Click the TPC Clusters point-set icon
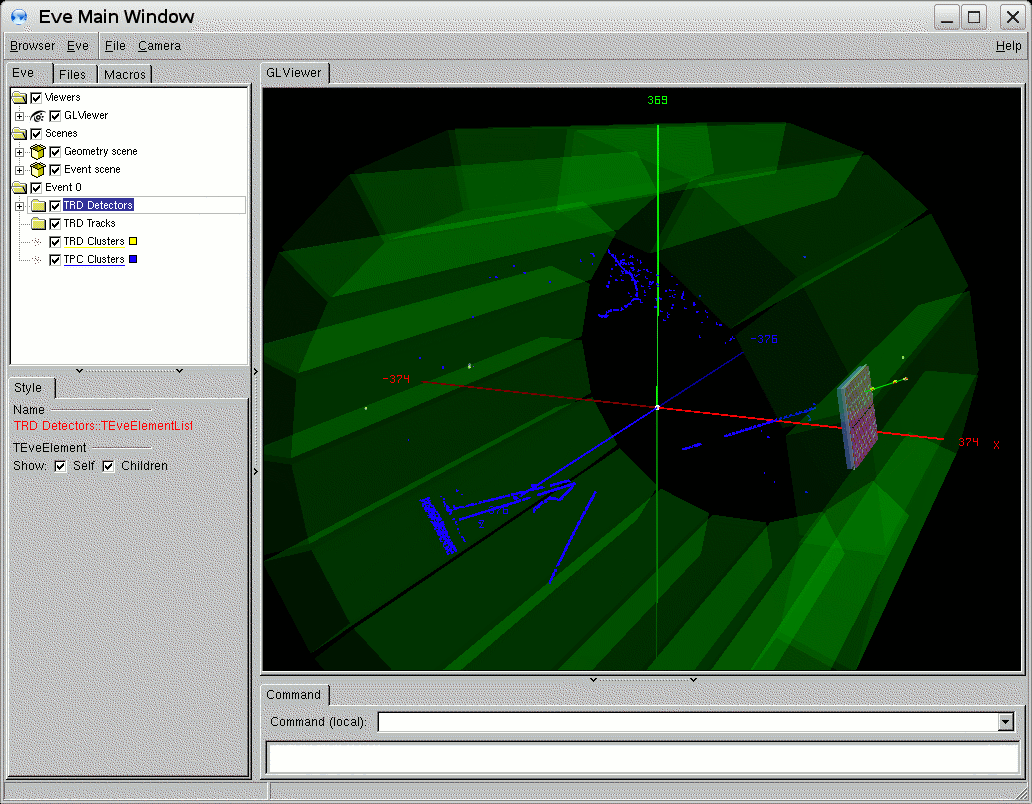Screen dimensions: 1032x804 (x=37, y=259)
